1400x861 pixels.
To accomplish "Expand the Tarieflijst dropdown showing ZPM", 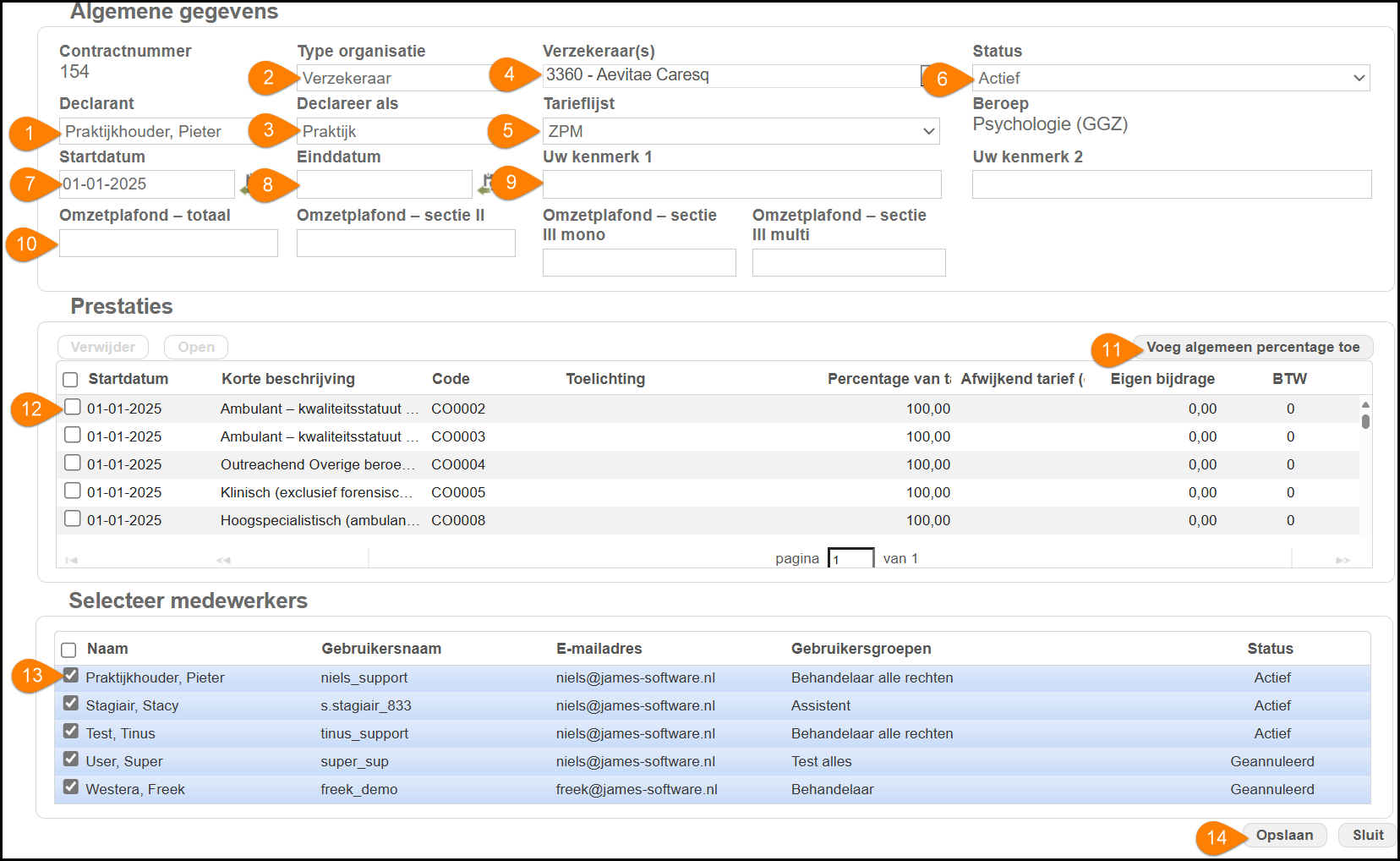I will [741, 131].
